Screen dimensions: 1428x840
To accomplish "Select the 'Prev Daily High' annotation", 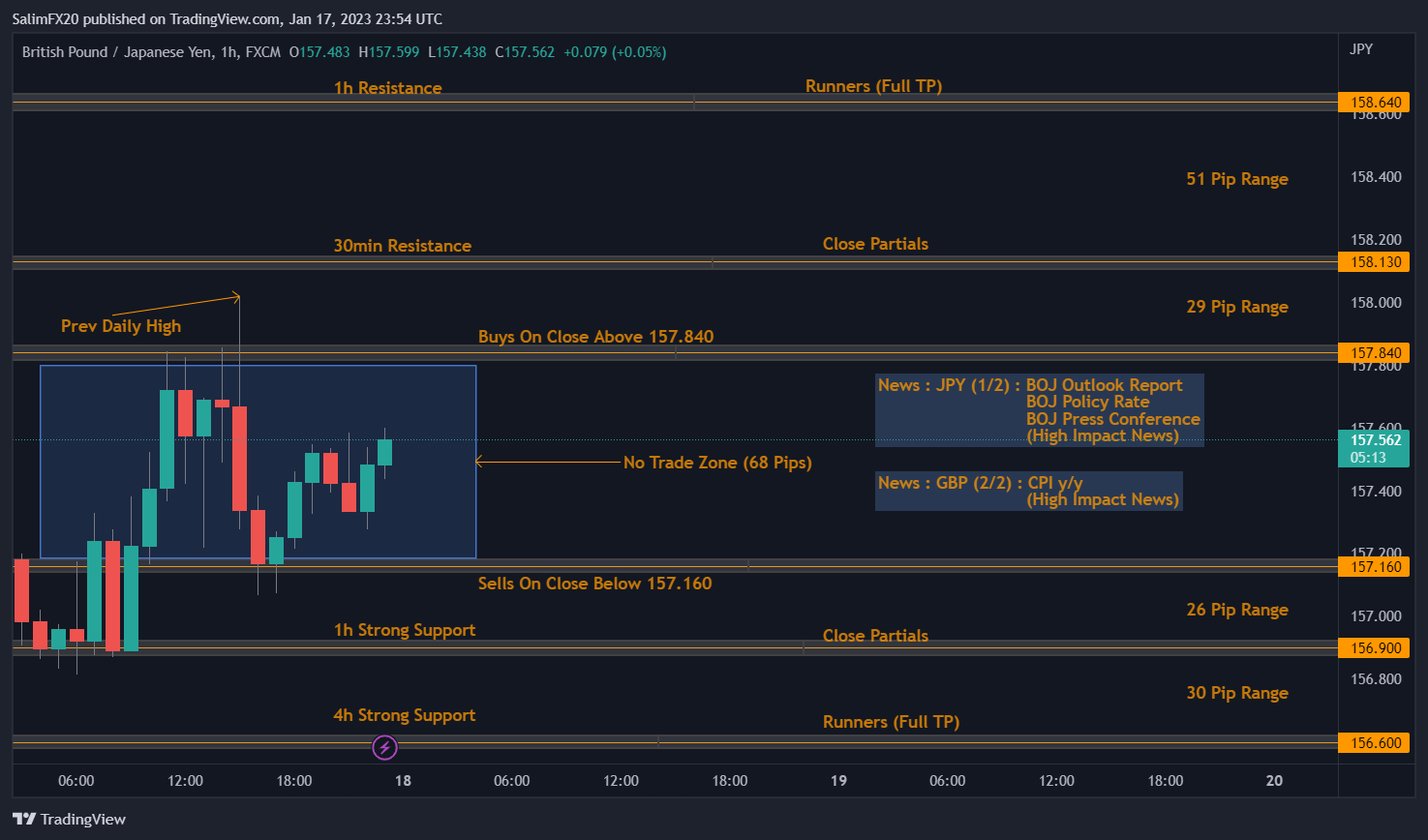I will point(121,326).
